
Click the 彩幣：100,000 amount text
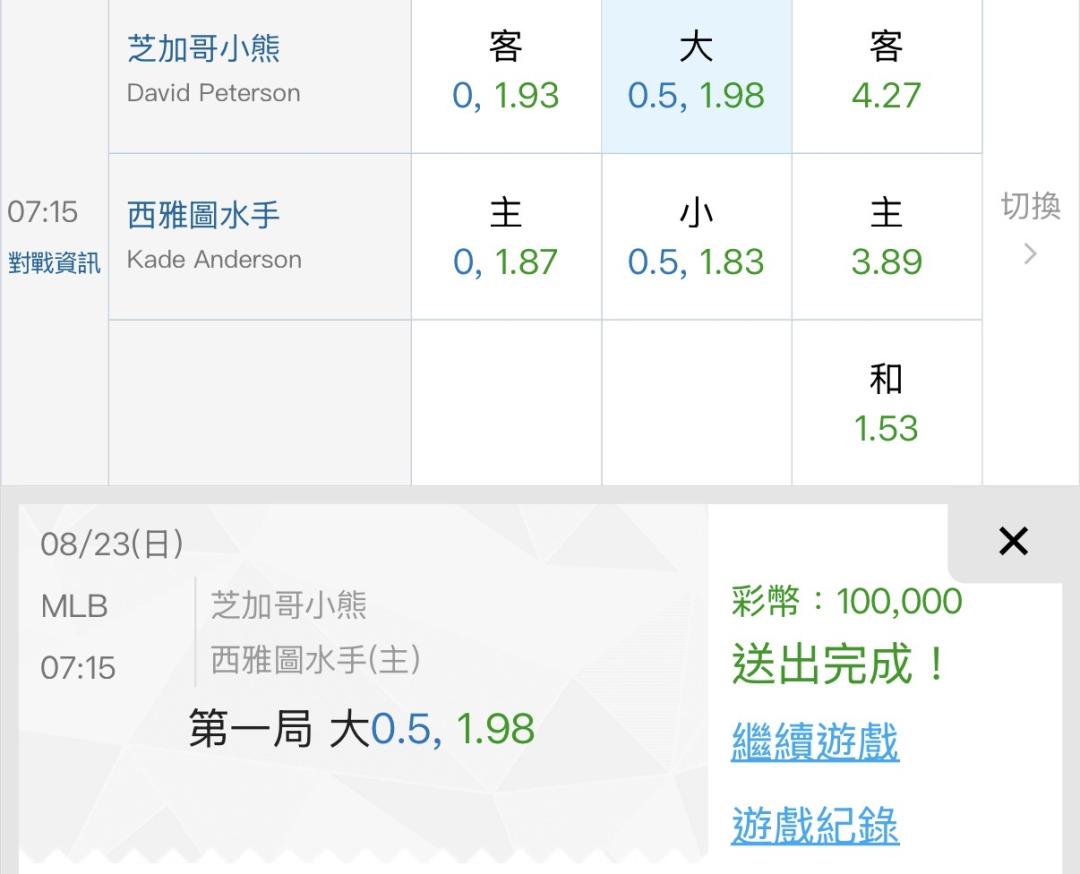point(847,601)
